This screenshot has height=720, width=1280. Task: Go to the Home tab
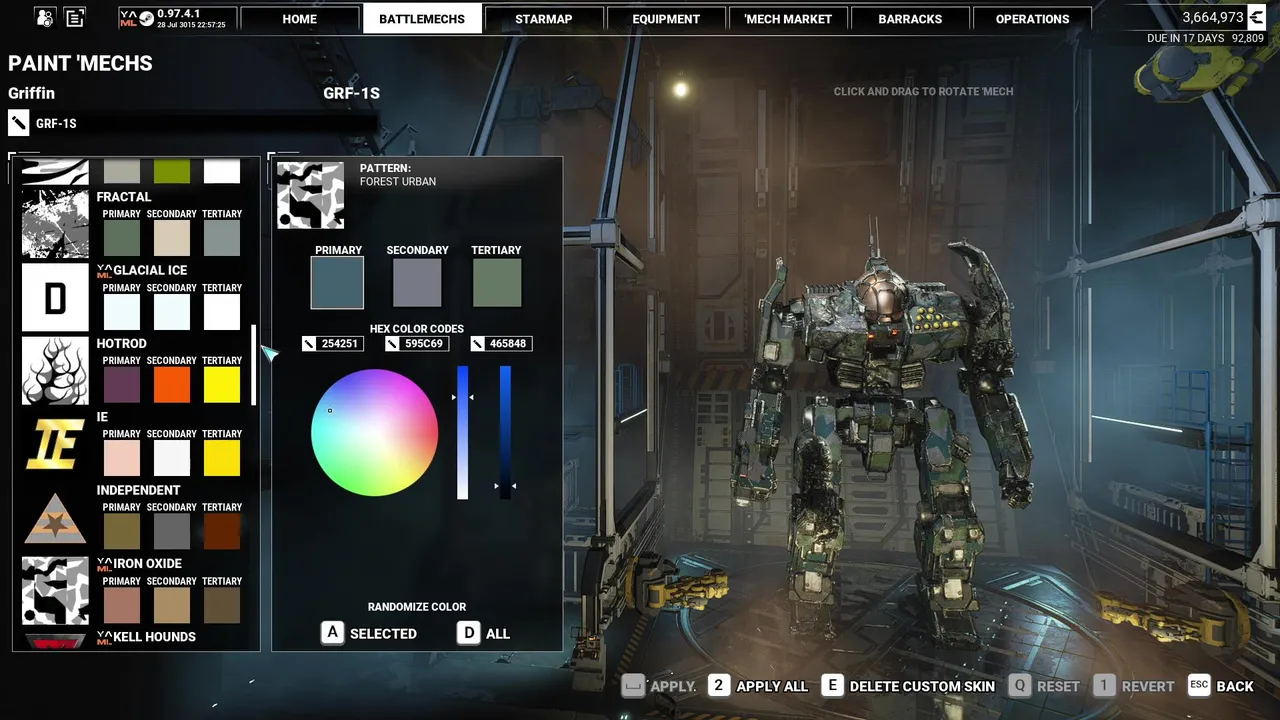[299, 19]
